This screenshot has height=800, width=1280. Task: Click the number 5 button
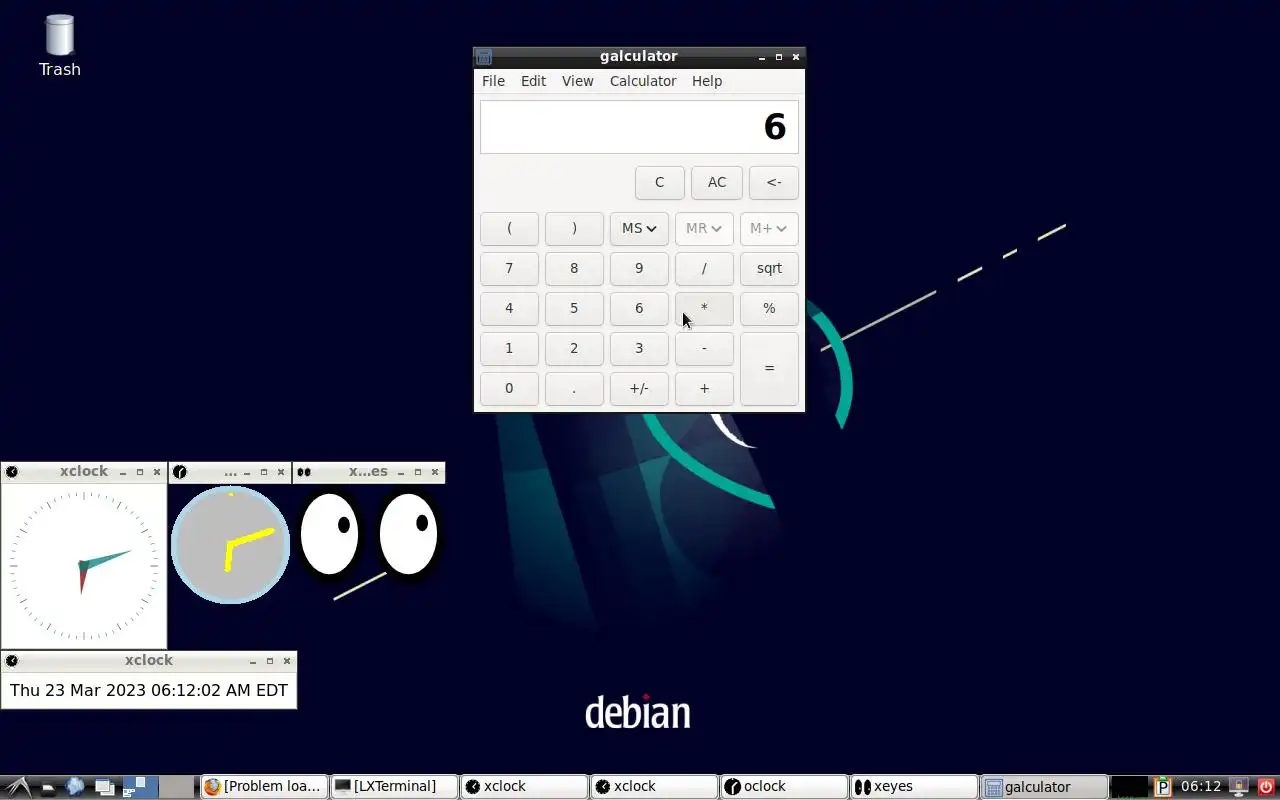click(x=574, y=308)
